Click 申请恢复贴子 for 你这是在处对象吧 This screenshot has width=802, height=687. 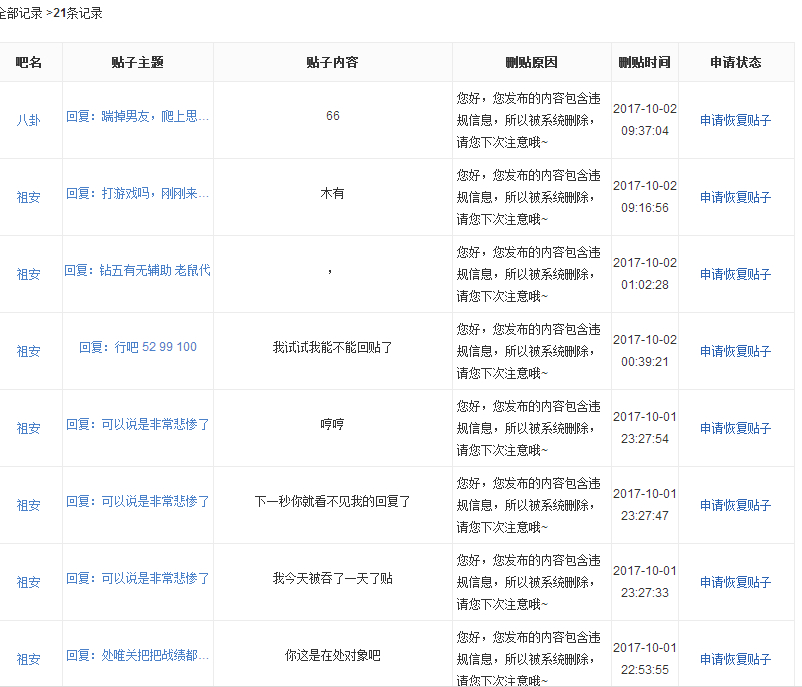coord(735,659)
